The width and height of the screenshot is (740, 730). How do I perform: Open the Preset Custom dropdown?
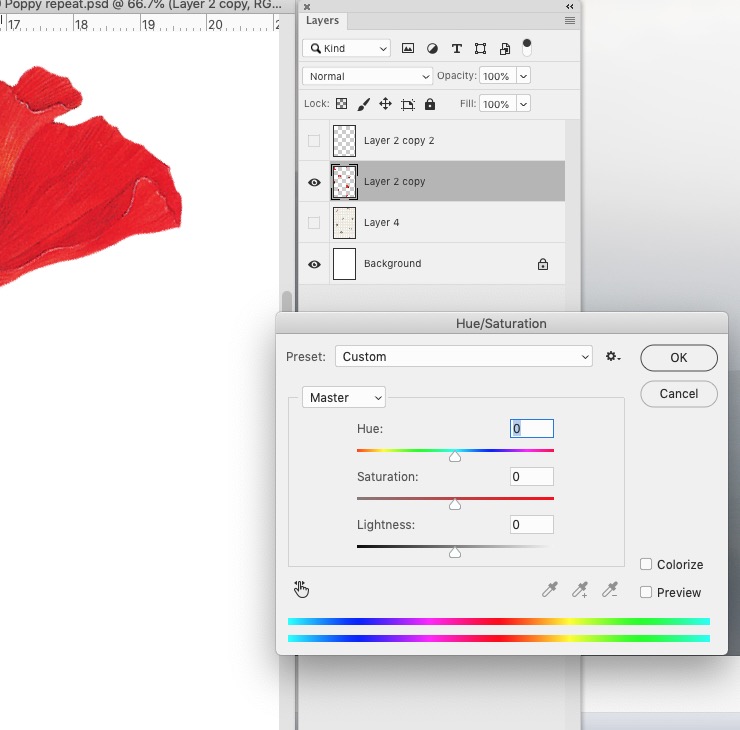[463, 356]
